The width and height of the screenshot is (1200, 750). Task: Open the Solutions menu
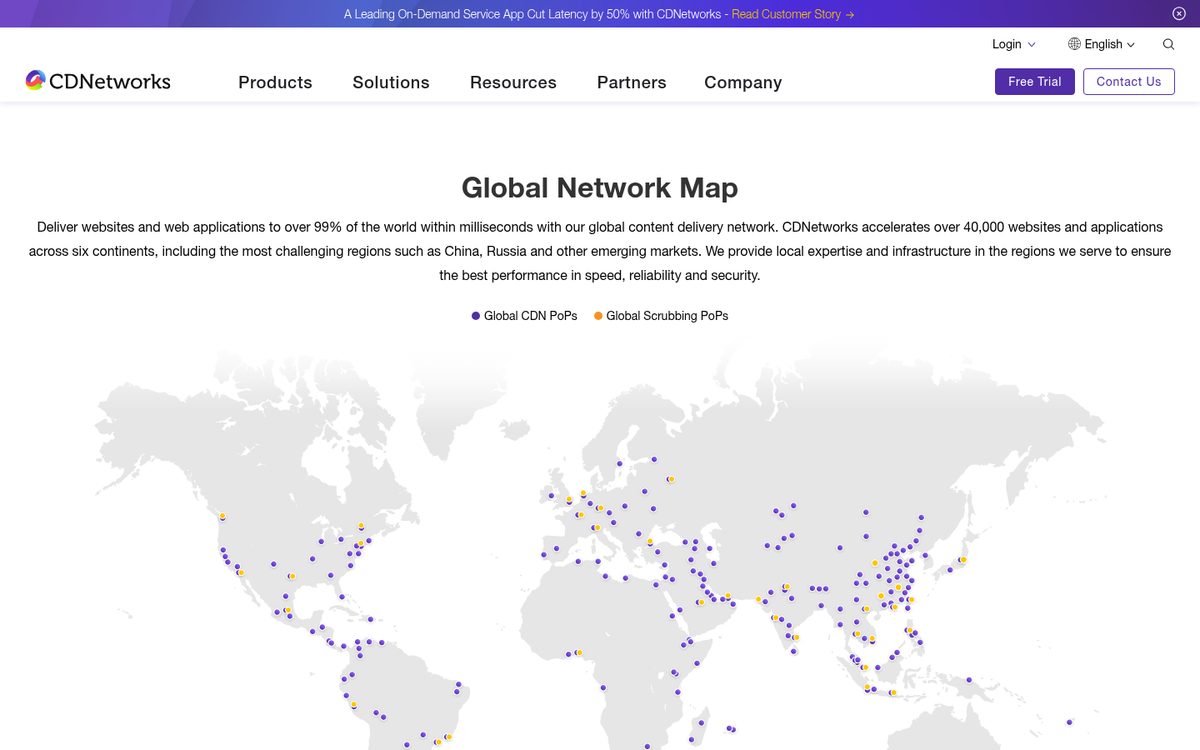point(391,83)
